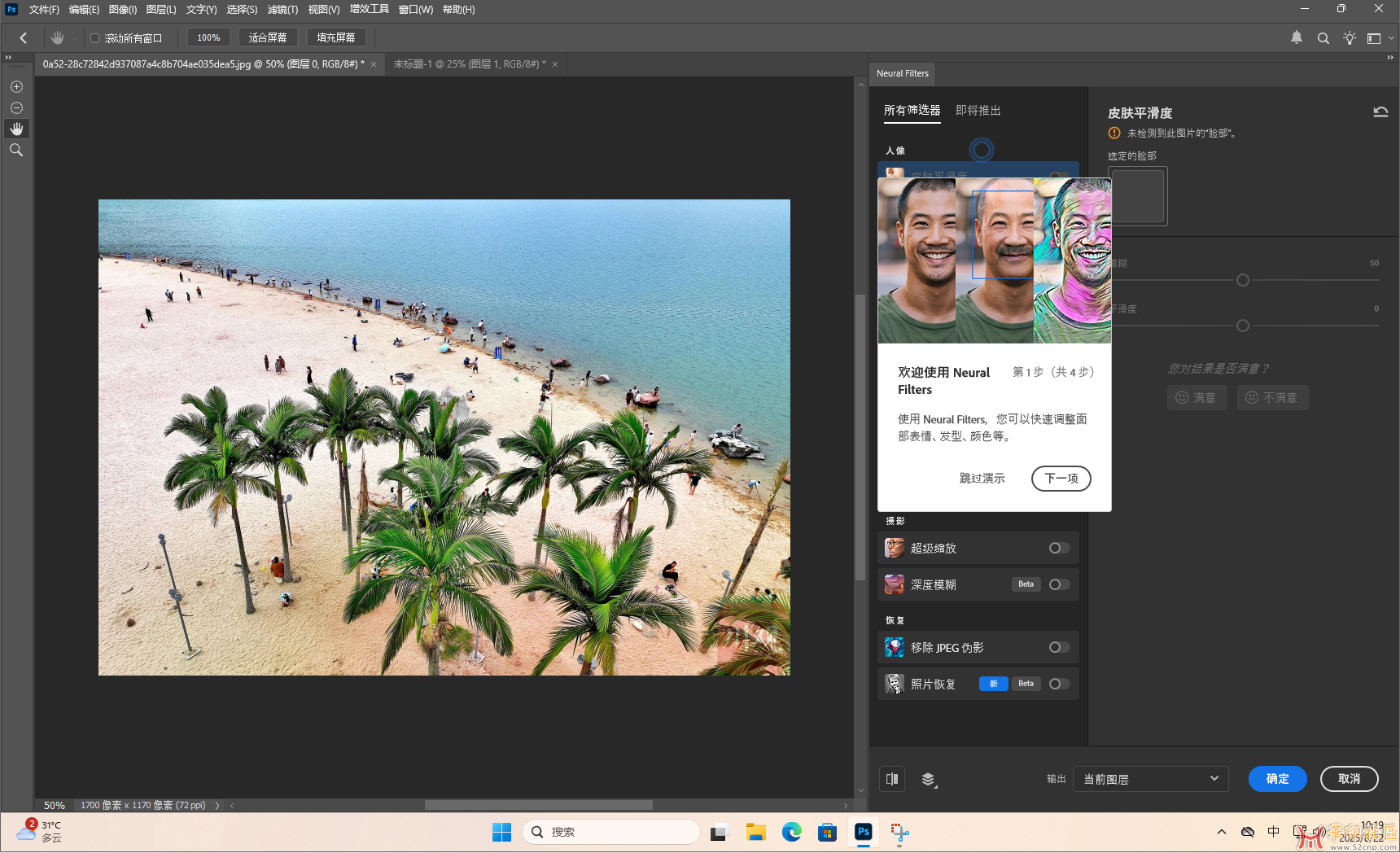Image resolution: width=1400 pixels, height=853 pixels.
Task: Adjust the blur slider handle
Action: point(1242,280)
